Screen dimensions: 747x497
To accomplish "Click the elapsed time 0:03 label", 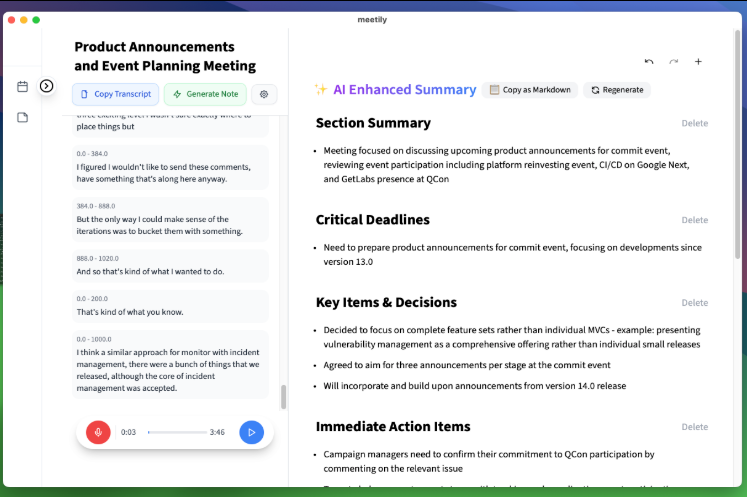I will coord(128,432).
